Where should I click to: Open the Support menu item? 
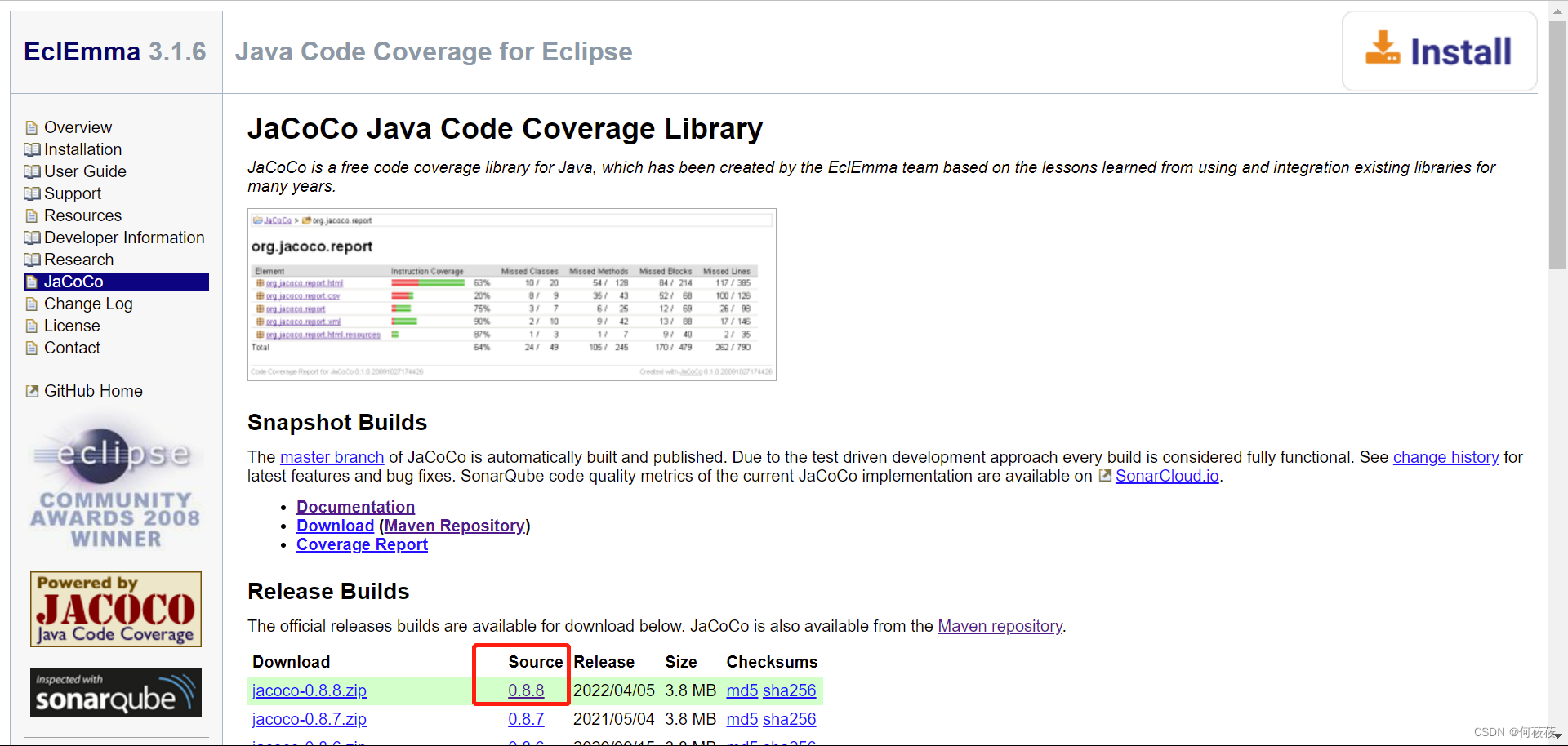[73, 193]
